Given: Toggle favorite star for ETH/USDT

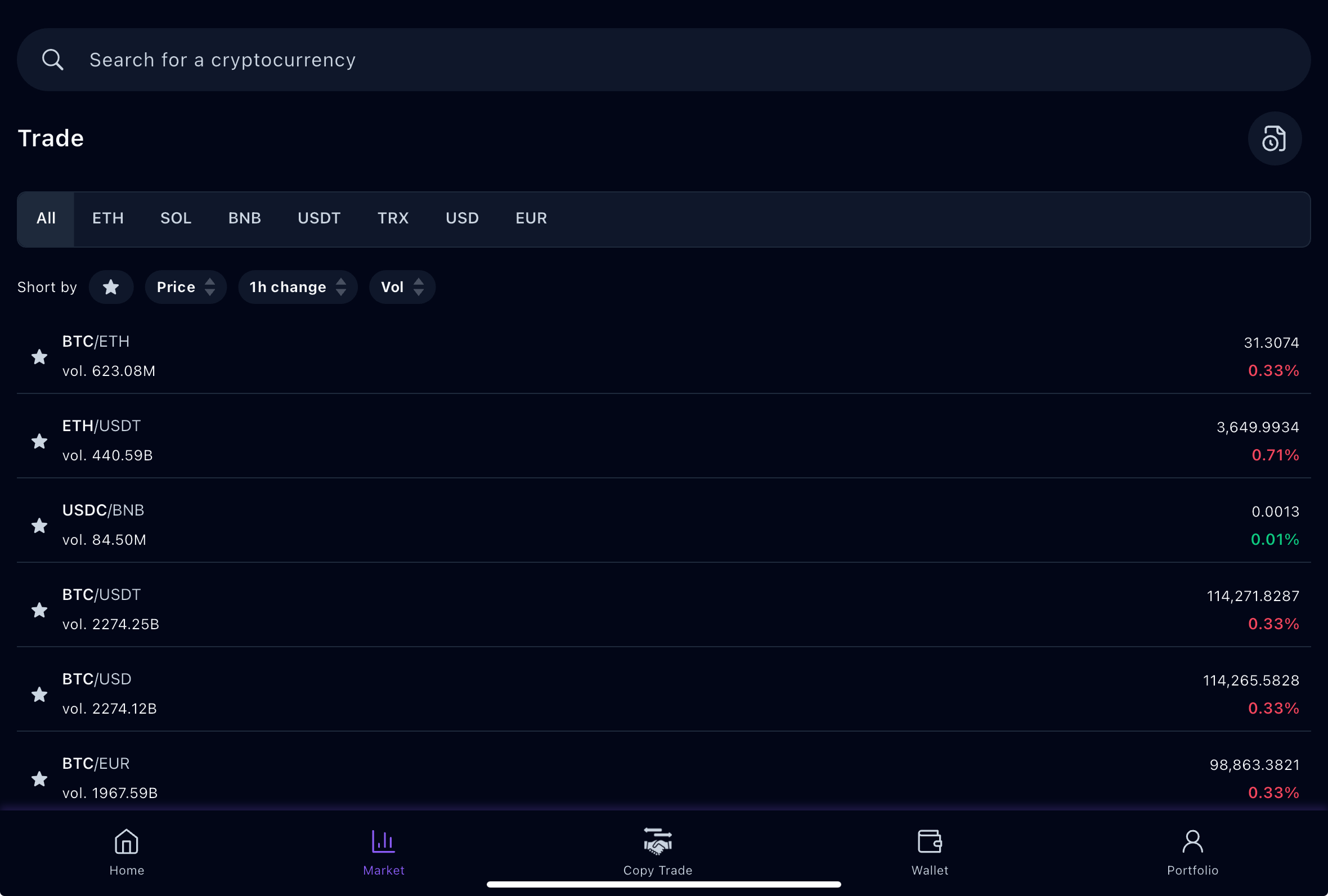Looking at the screenshot, I should click(x=39, y=441).
